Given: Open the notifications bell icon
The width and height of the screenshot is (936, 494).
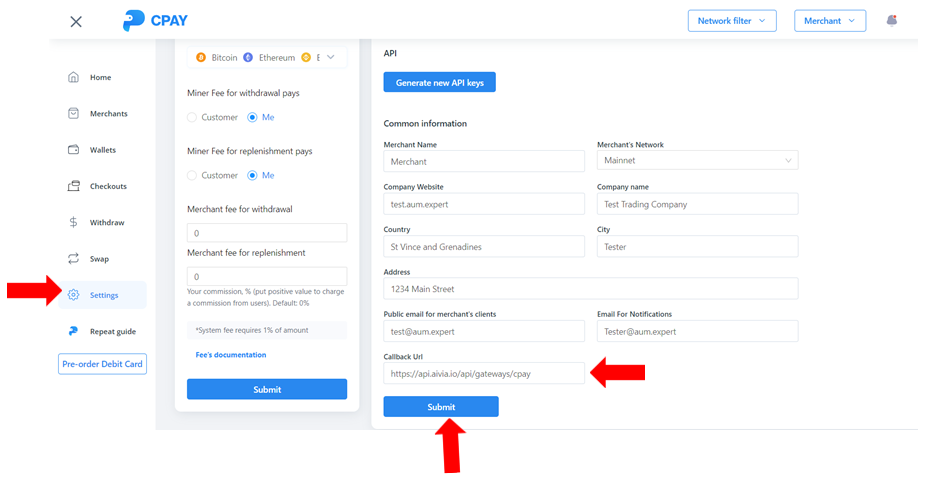Looking at the screenshot, I should pyautogui.click(x=891, y=20).
